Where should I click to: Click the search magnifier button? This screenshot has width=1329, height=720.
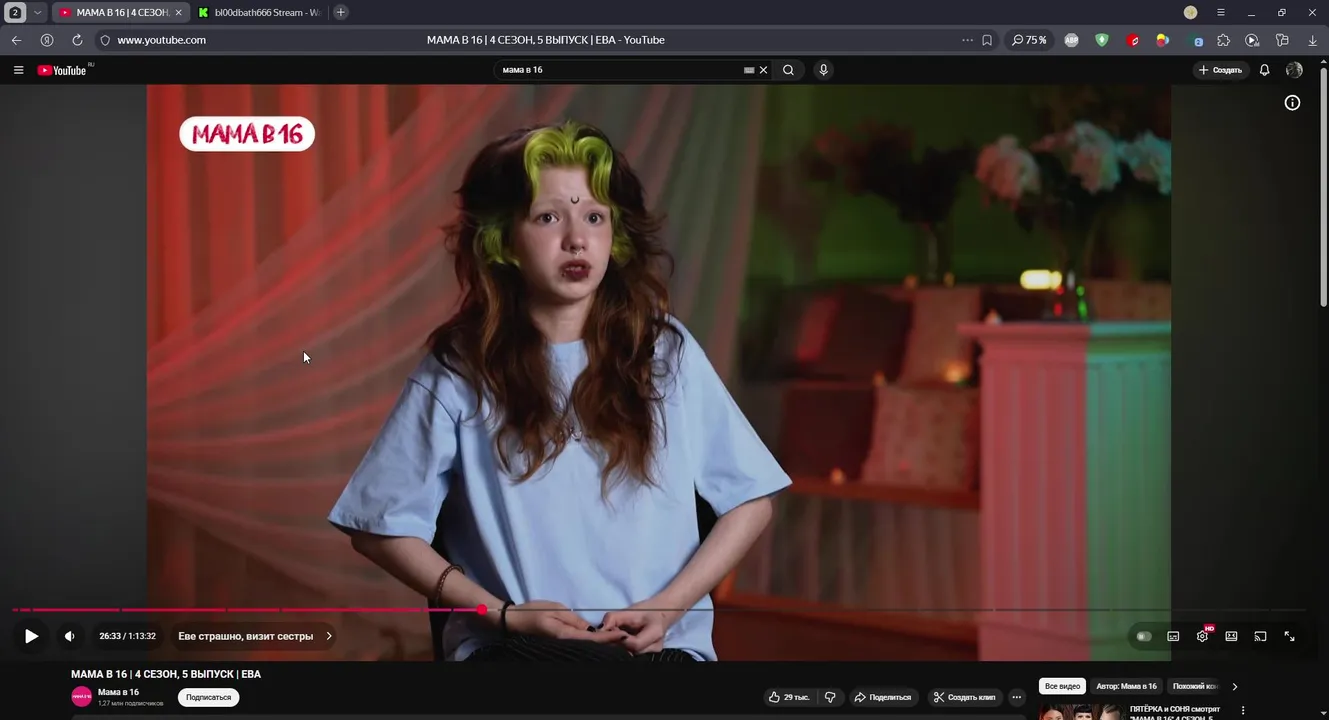788,70
